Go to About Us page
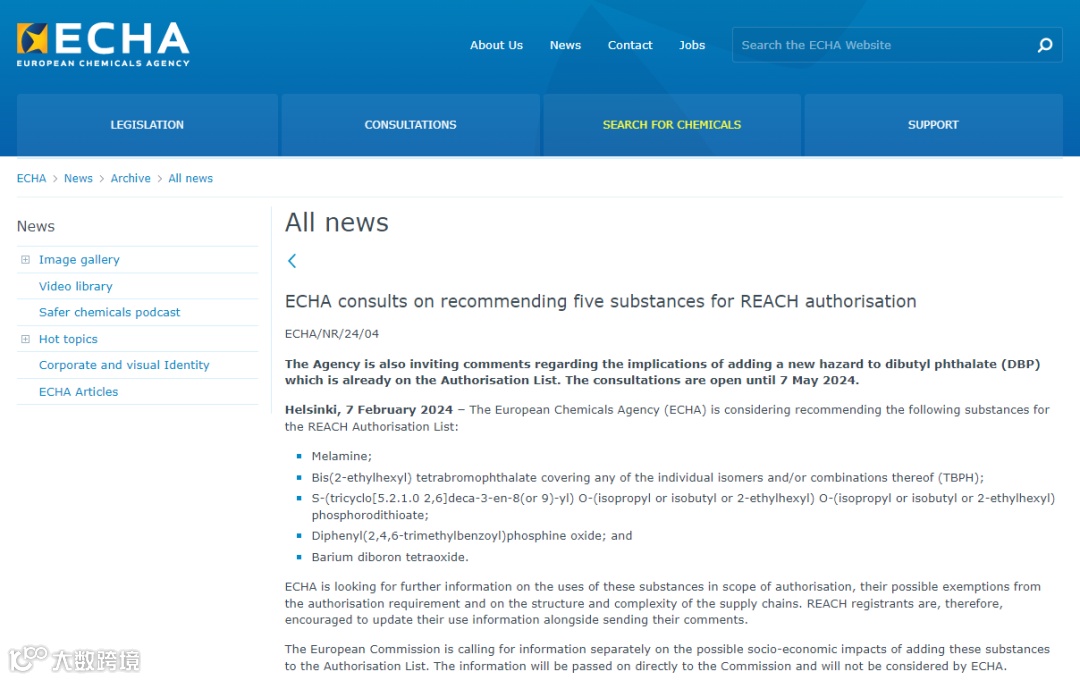Viewport: 1080px width, 680px height. [x=497, y=45]
